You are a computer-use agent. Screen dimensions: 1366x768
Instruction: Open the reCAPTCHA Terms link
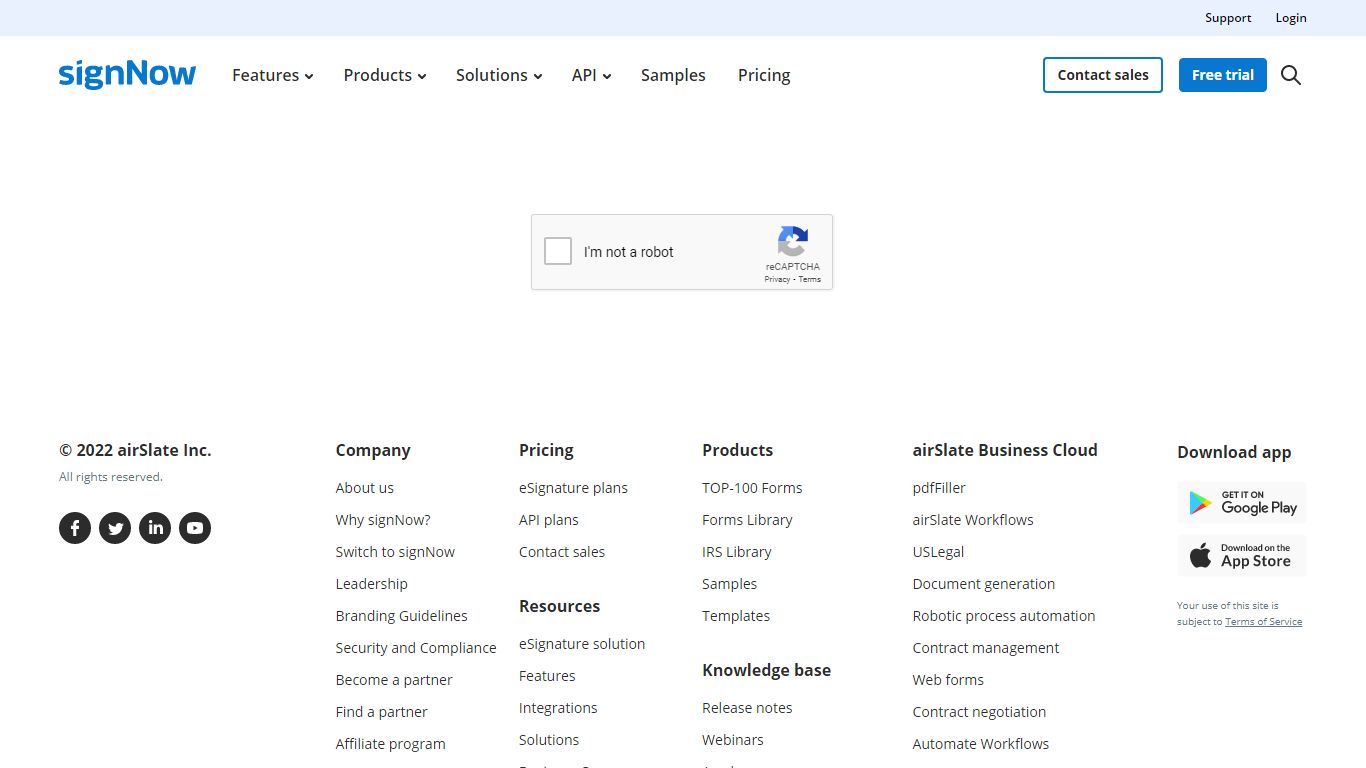tap(810, 279)
